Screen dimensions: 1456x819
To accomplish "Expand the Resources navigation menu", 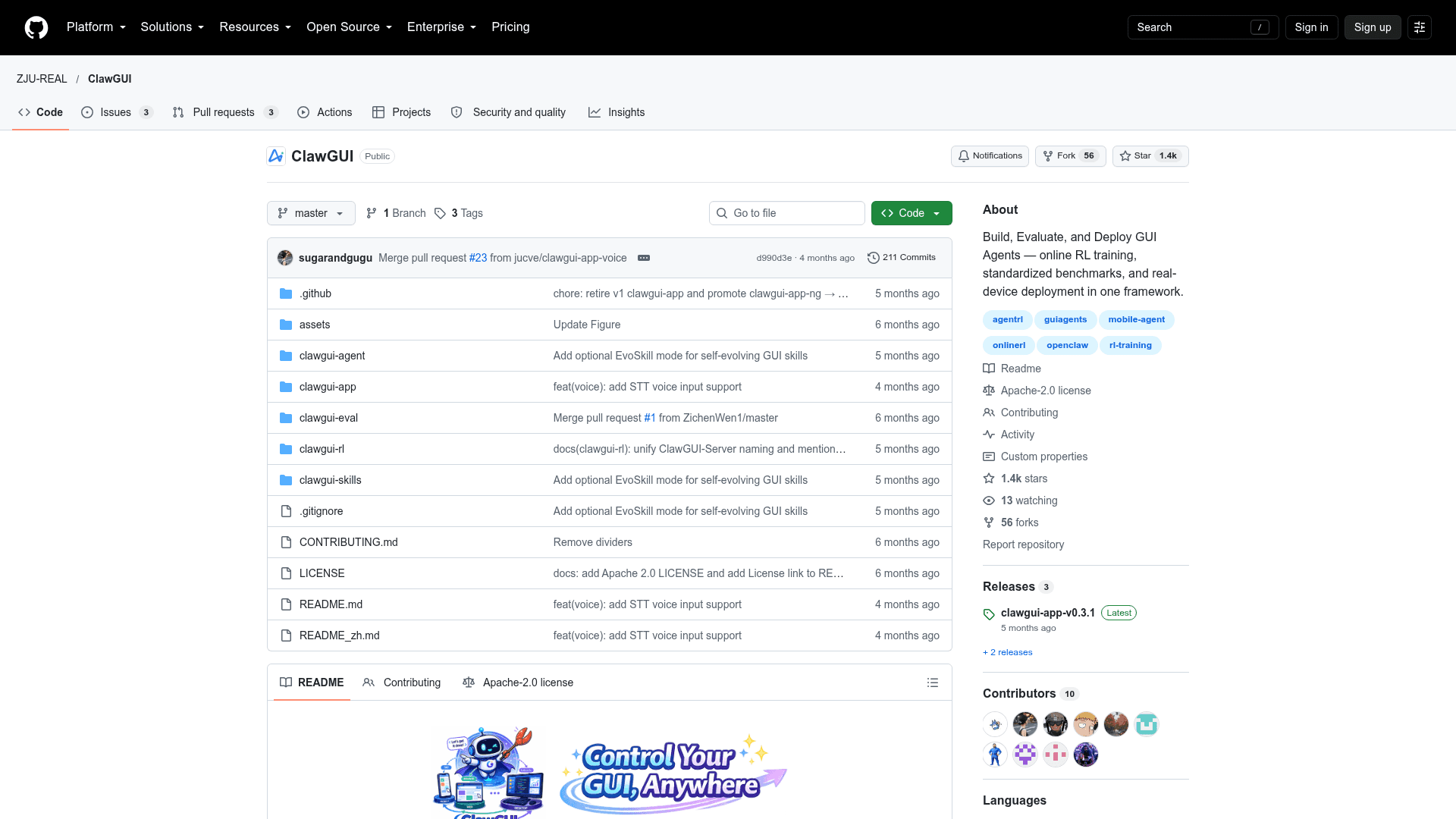I will click(x=256, y=27).
